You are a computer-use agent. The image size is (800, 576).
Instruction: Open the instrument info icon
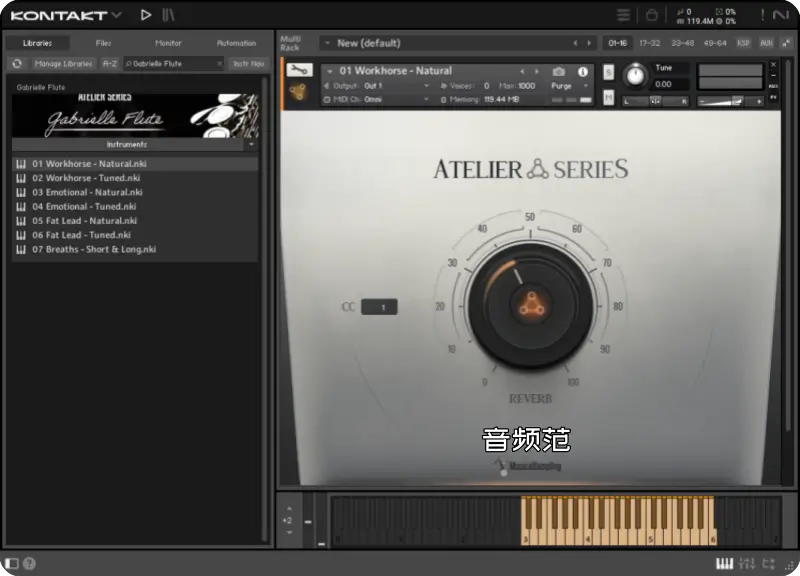583,71
